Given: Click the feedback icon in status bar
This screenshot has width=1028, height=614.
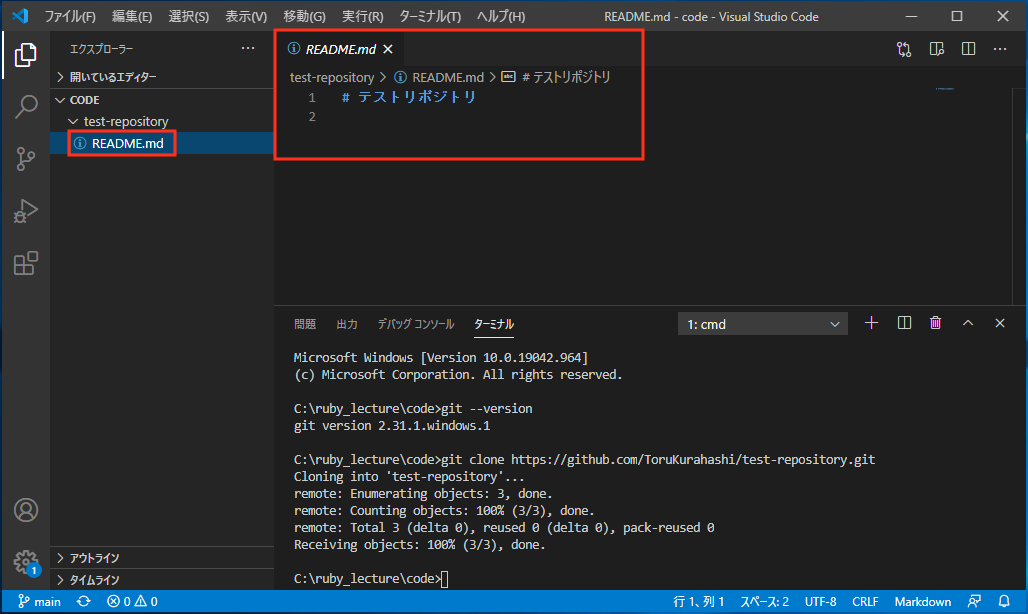Looking at the screenshot, I should coord(974,602).
